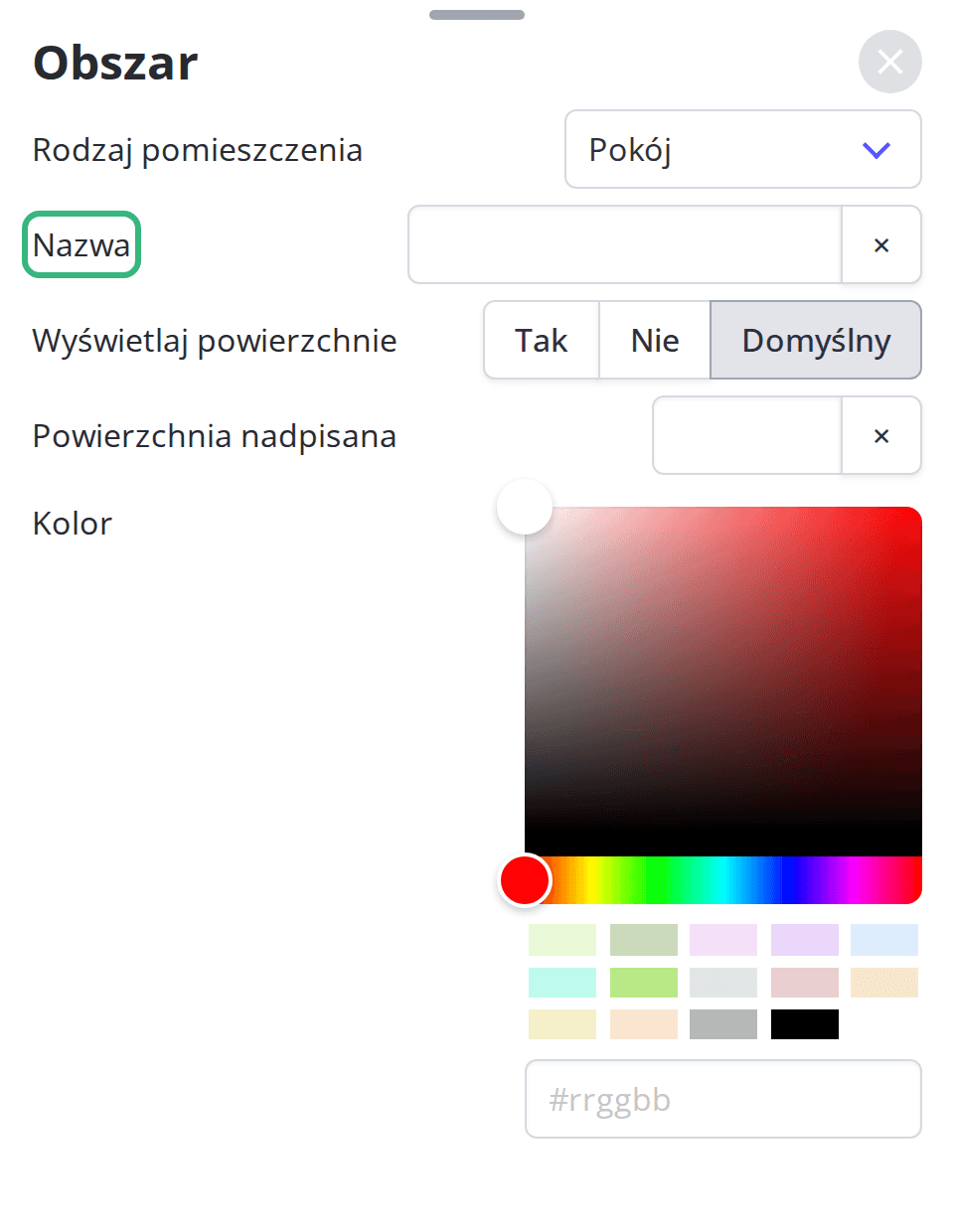Pick the sage green swatch in first row
This screenshot has width=954, height=1232.
[x=644, y=940]
